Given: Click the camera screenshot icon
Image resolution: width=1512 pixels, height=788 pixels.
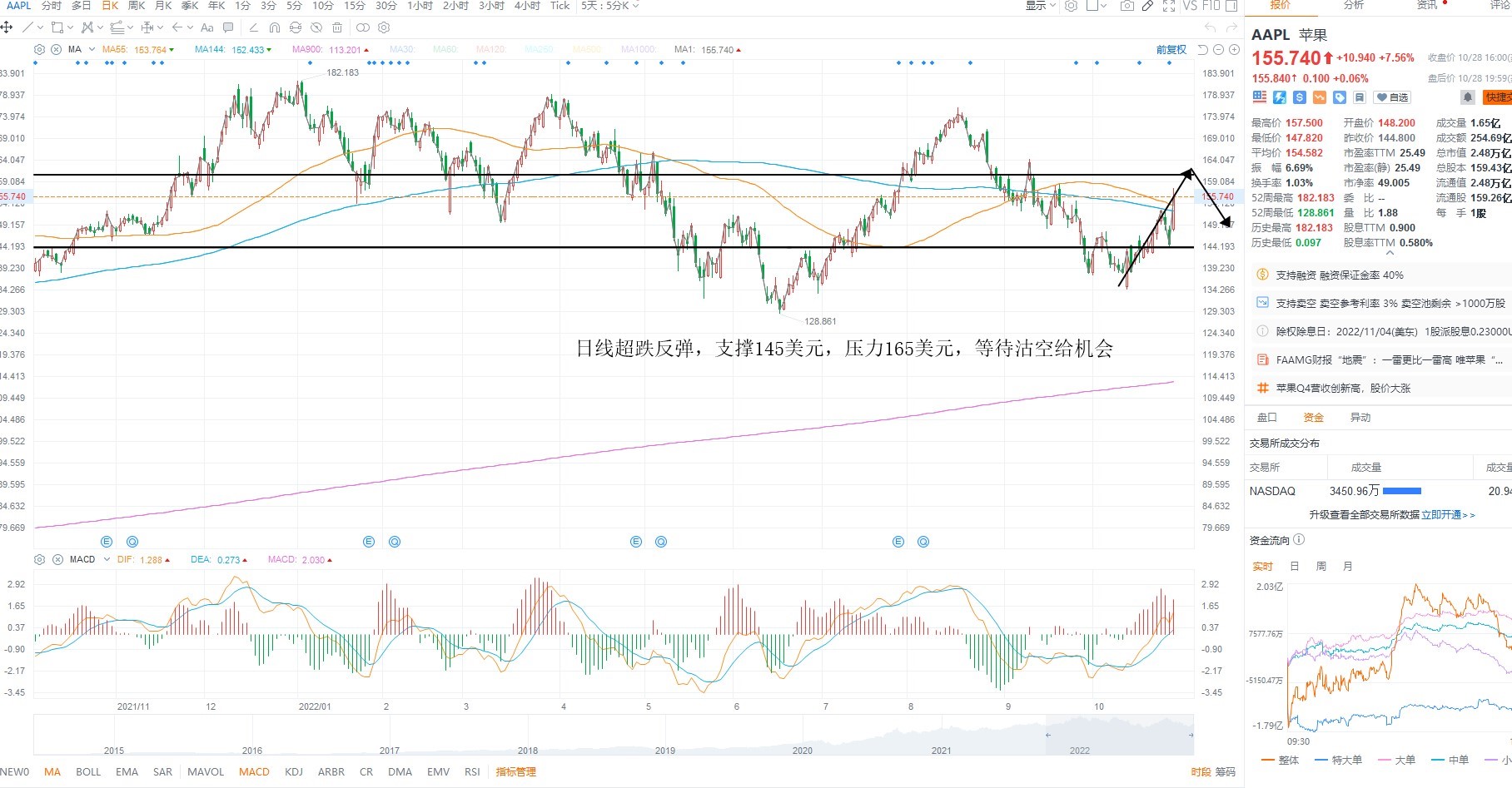Looking at the screenshot, I should 1127,6.
